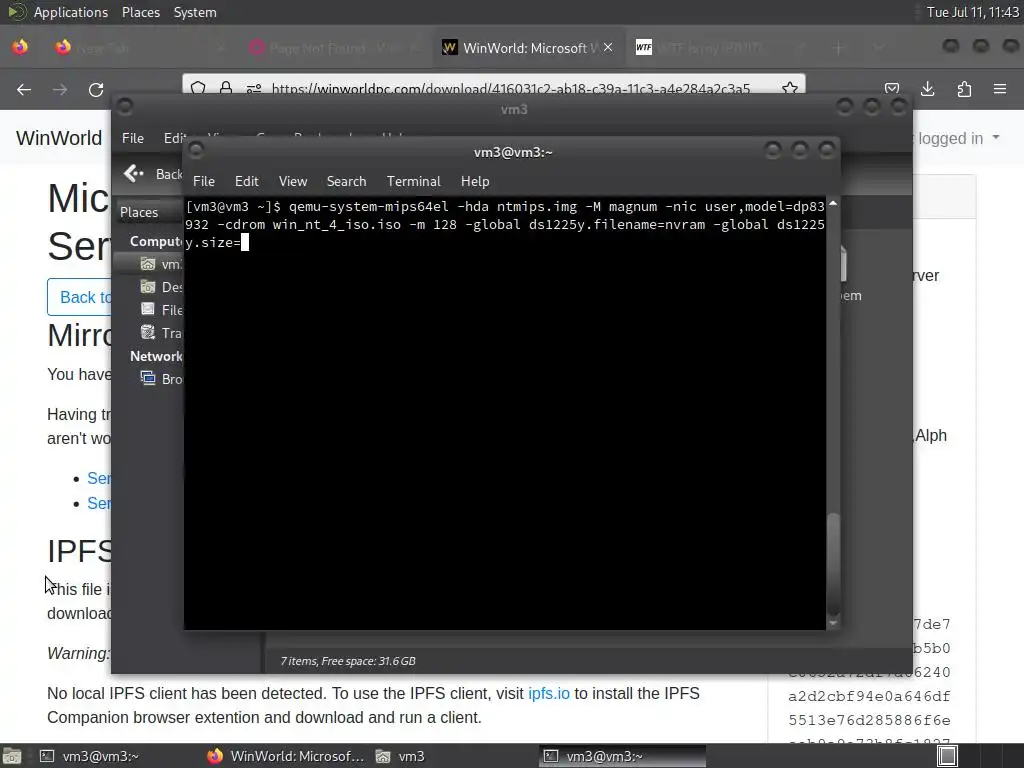
Task: Click terminal scrollbar down arrow
Action: click(833, 623)
